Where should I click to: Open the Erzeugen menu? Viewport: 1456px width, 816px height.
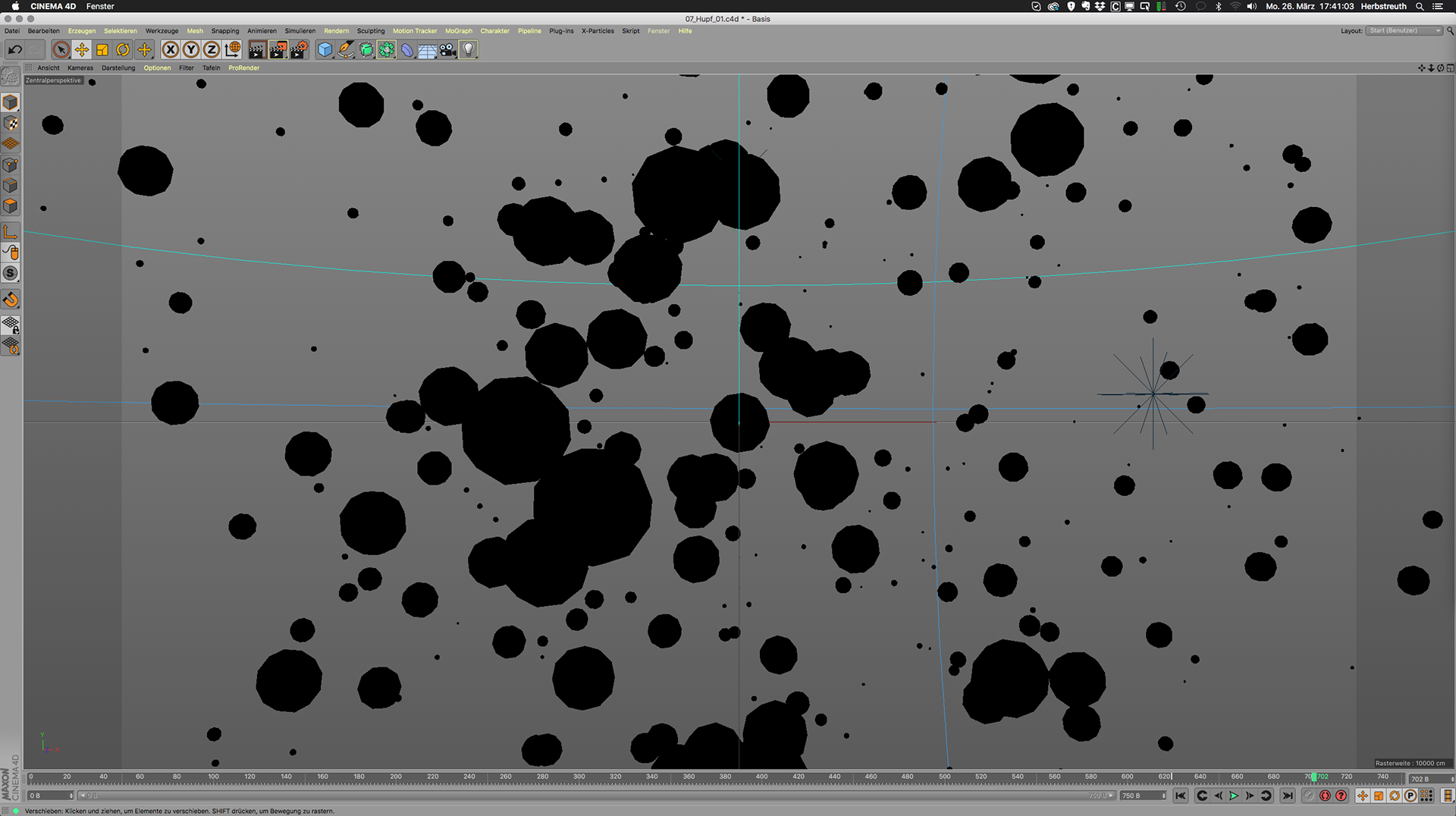[x=82, y=31]
